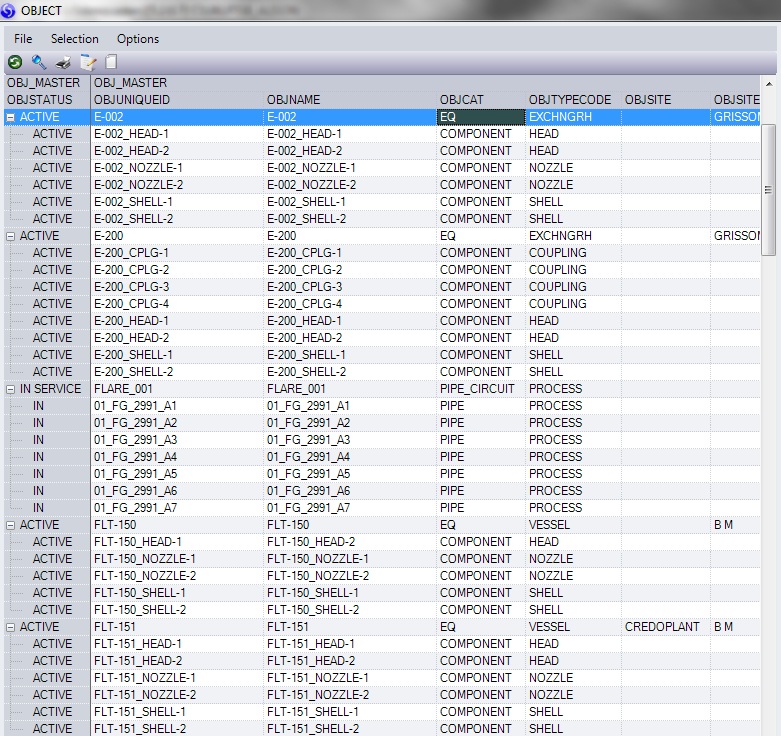Sort by OBJUNIQUEID column header
The width and height of the screenshot is (781, 736).
tap(132, 100)
